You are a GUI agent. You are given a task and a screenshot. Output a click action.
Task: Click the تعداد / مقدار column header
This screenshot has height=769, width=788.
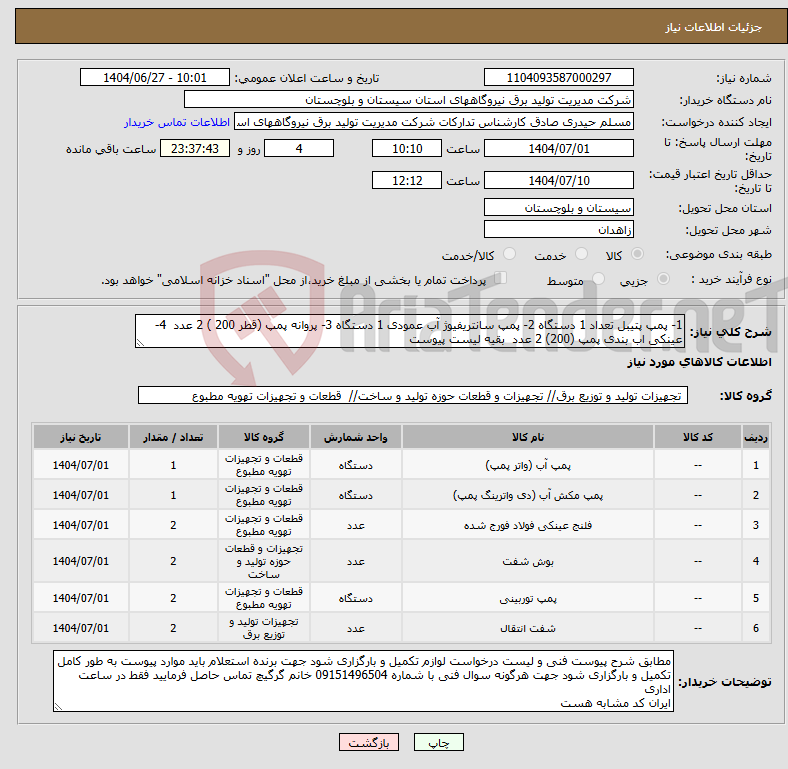point(173,437)
